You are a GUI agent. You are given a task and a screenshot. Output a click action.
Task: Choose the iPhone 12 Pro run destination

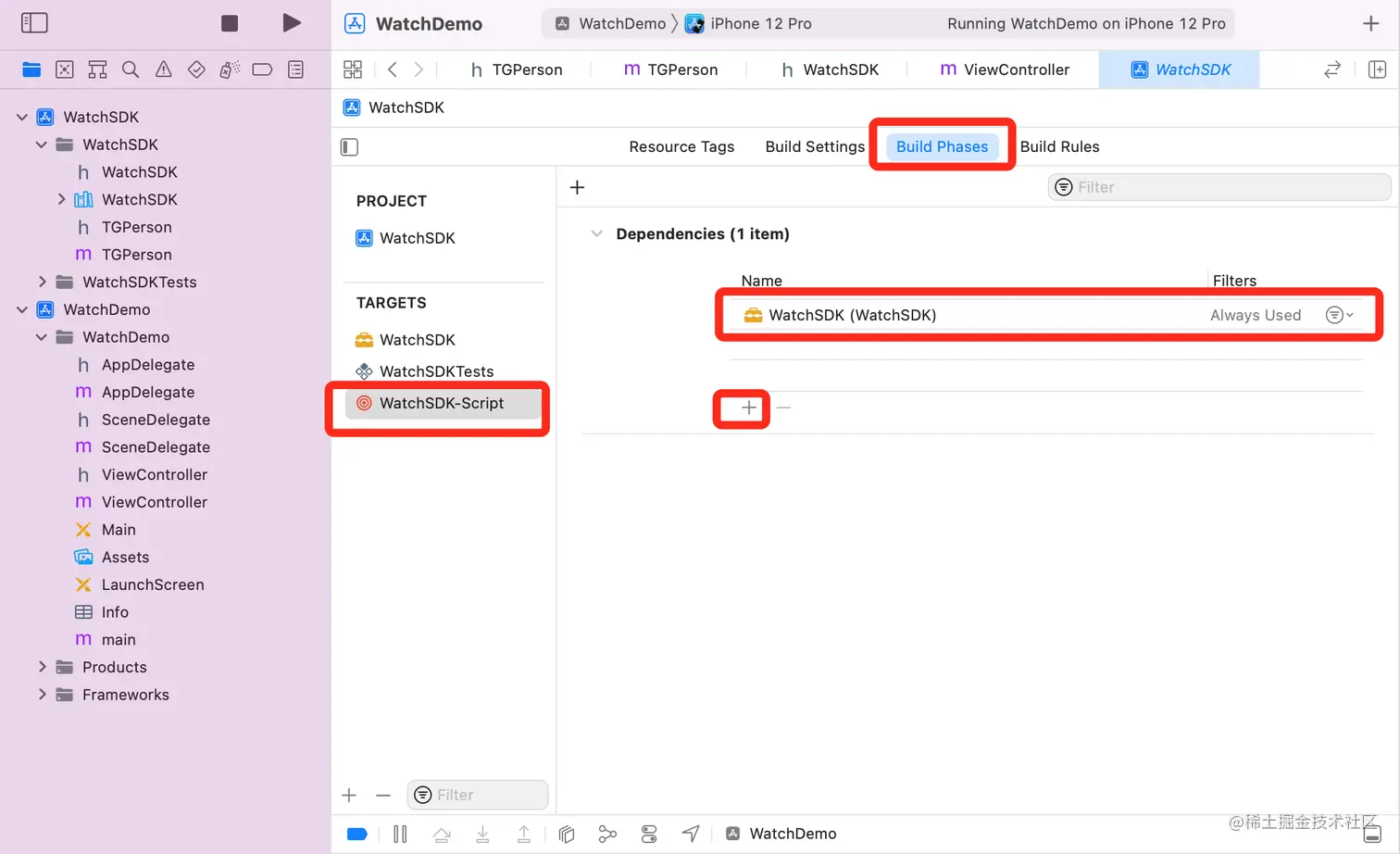pos(748,23)
